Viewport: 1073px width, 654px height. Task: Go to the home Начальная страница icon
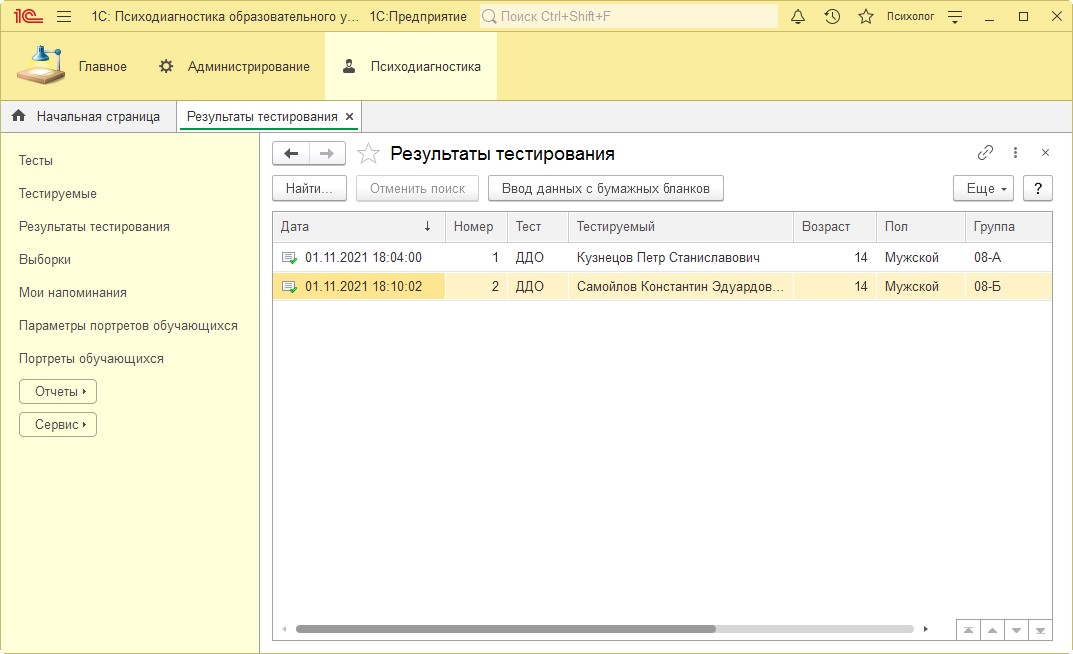(18, 116)
